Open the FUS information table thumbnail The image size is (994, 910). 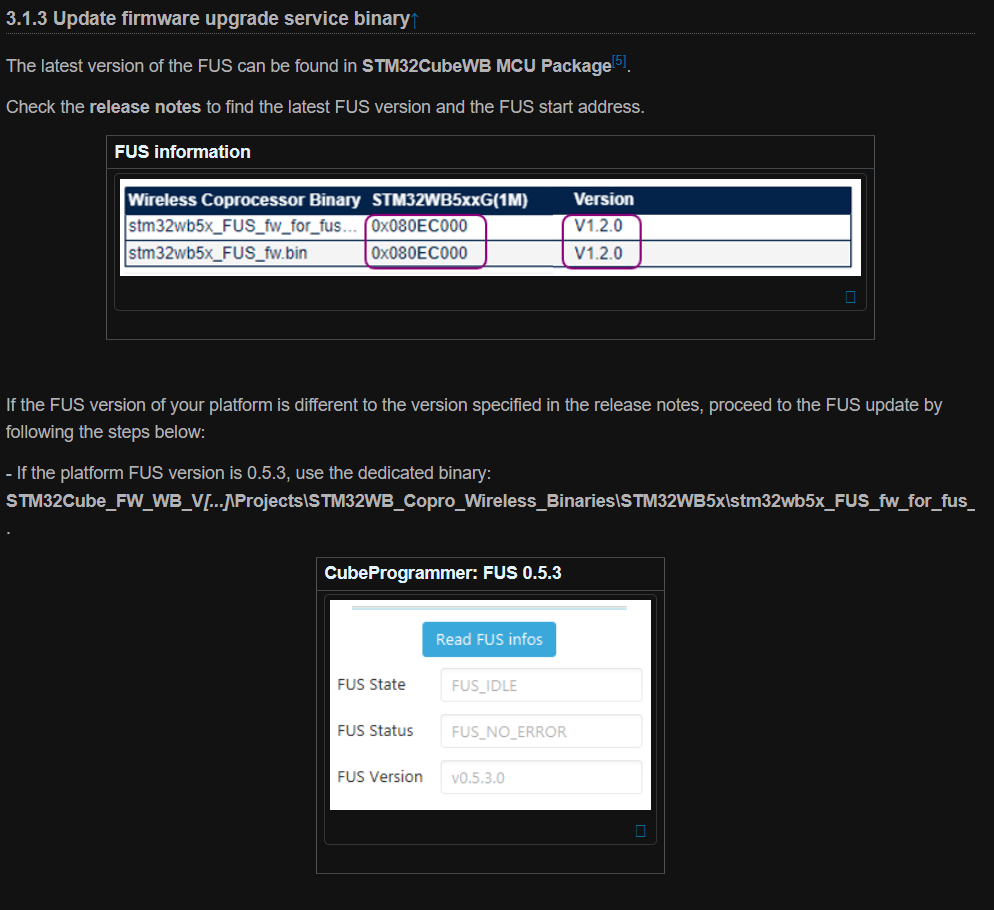[x=490, y=227]
